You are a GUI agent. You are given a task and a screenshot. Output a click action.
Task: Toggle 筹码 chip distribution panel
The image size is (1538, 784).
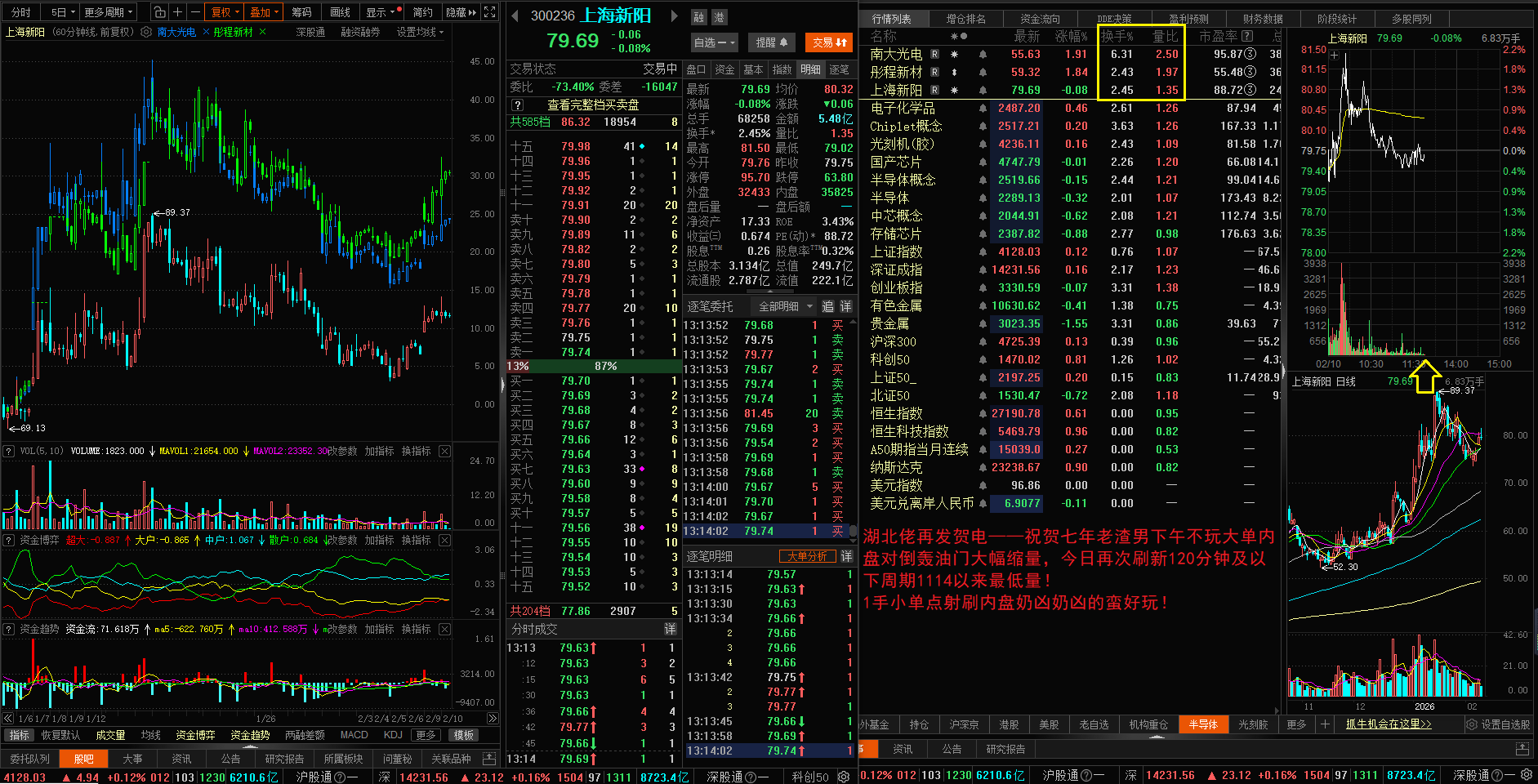[x=301, y=12]
